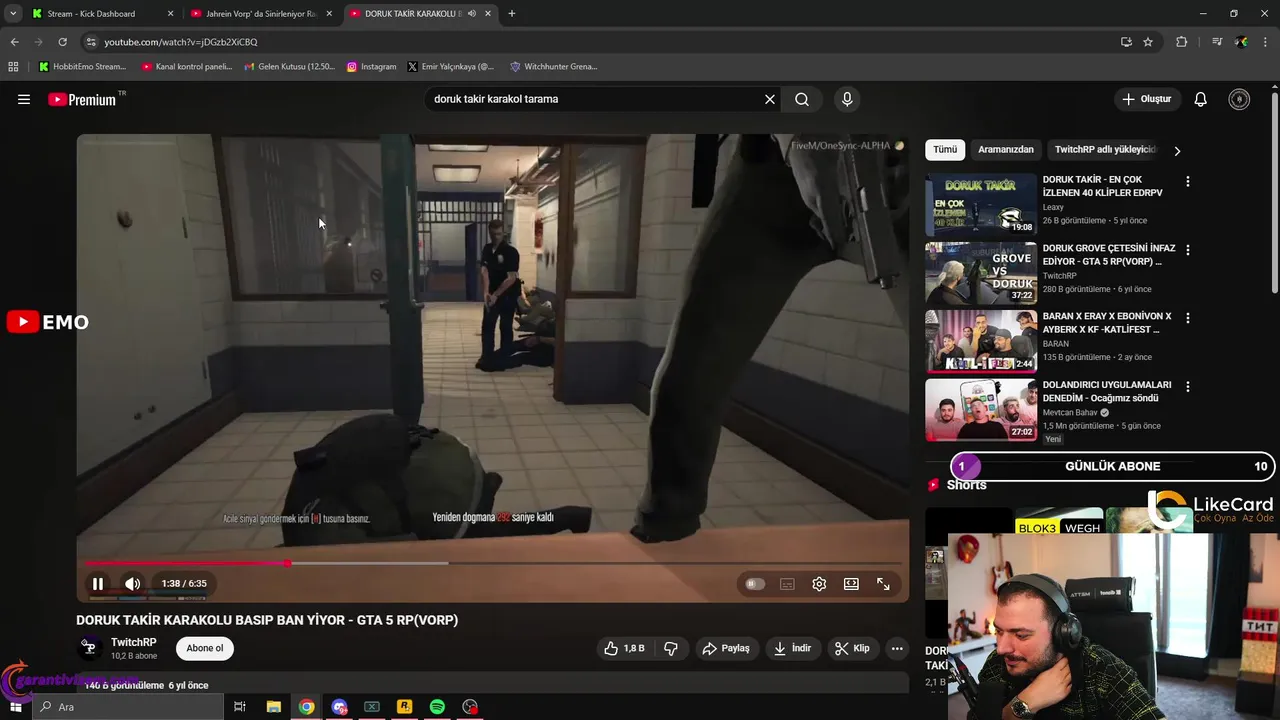Mute the DORUK TAKİR KARAKOLU tab audio icon

(x=472, y=14)
